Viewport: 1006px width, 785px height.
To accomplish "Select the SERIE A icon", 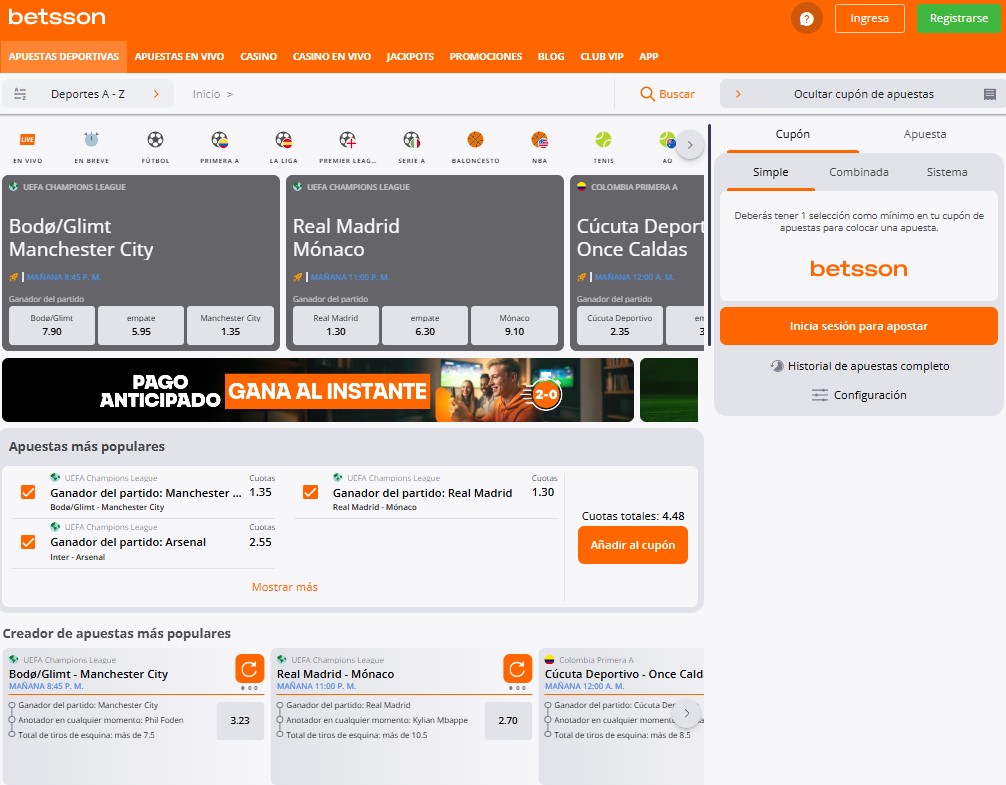I will click(411, 139).
